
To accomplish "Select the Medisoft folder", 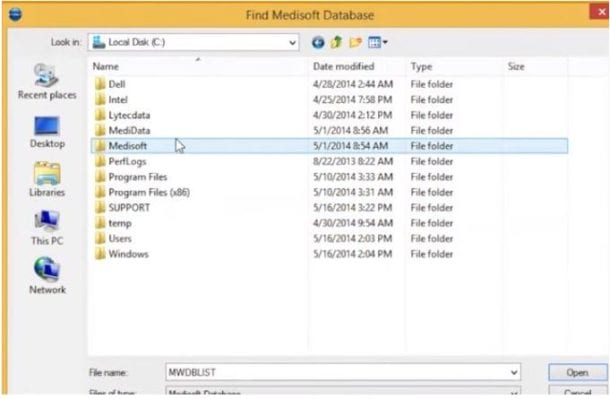I will [329, 146].
